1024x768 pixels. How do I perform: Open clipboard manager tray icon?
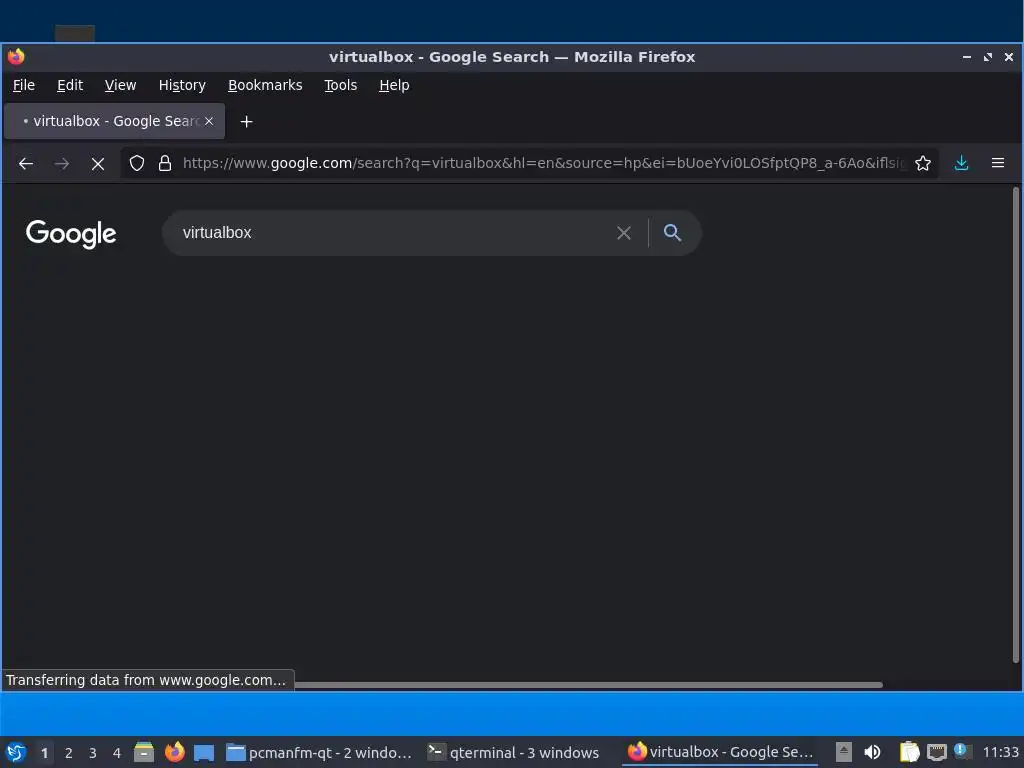click(x=909, y=752)
